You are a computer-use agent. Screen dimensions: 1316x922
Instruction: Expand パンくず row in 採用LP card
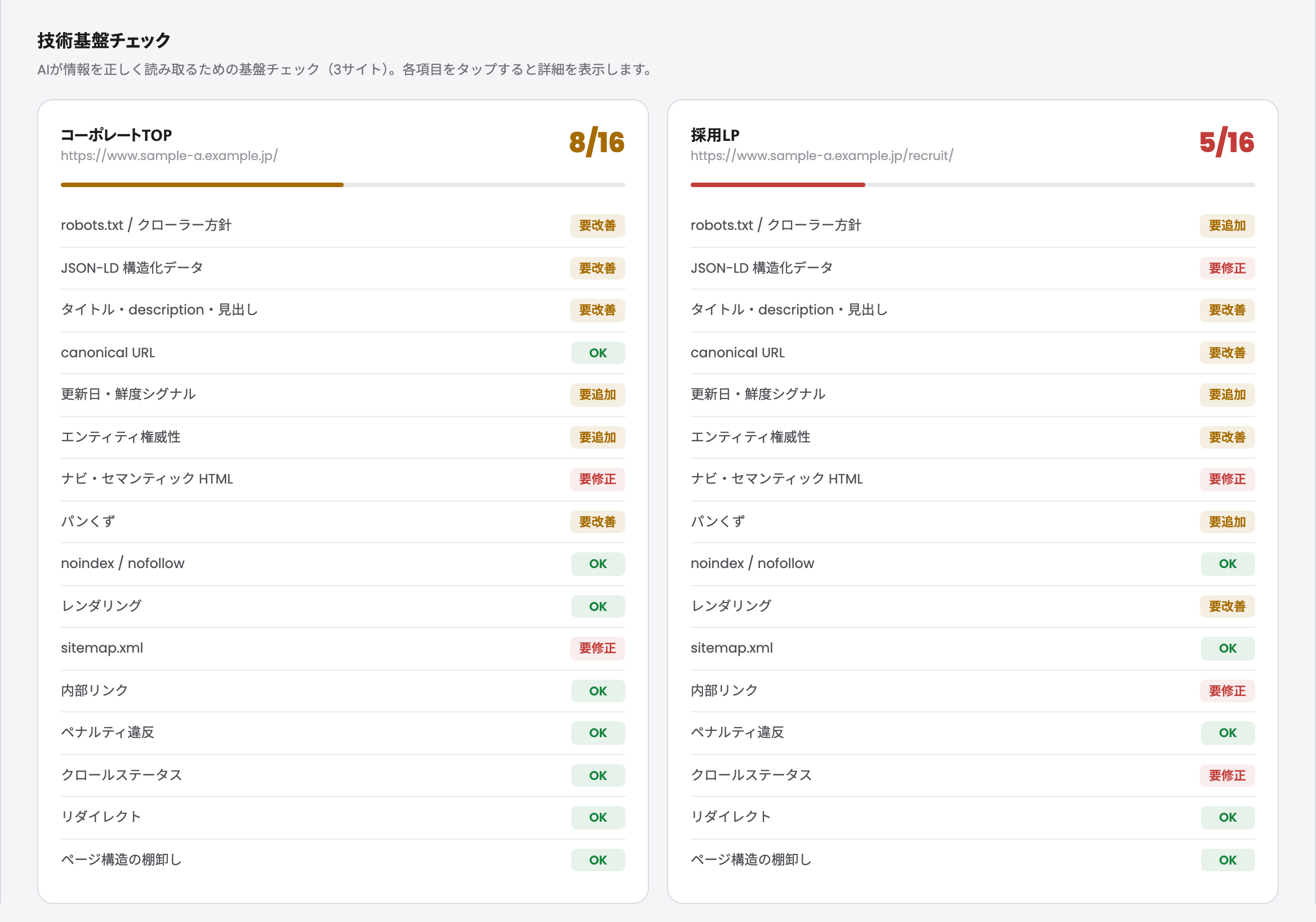[x=972, y=522]
